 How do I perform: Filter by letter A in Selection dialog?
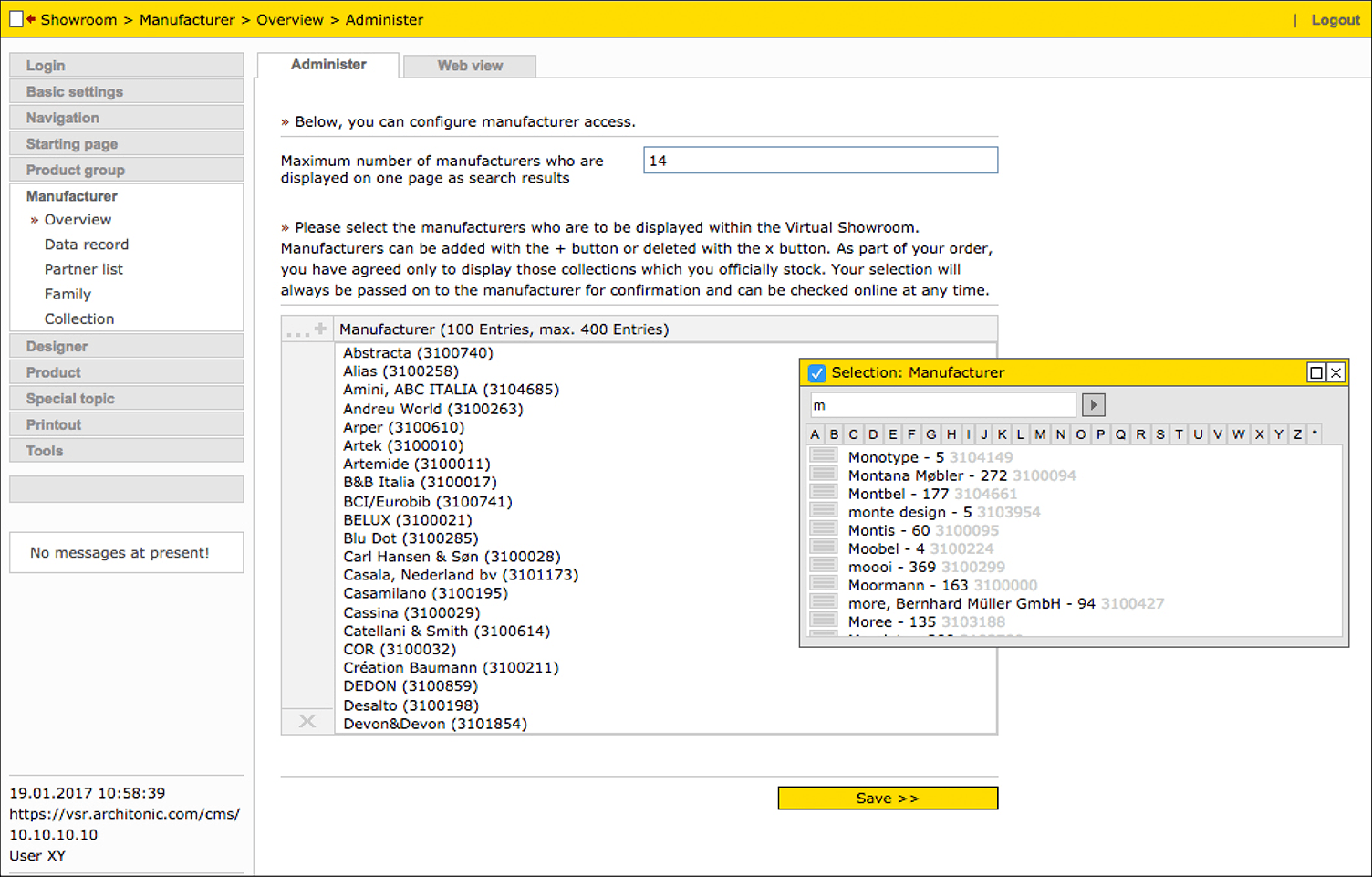click(815, 434)
